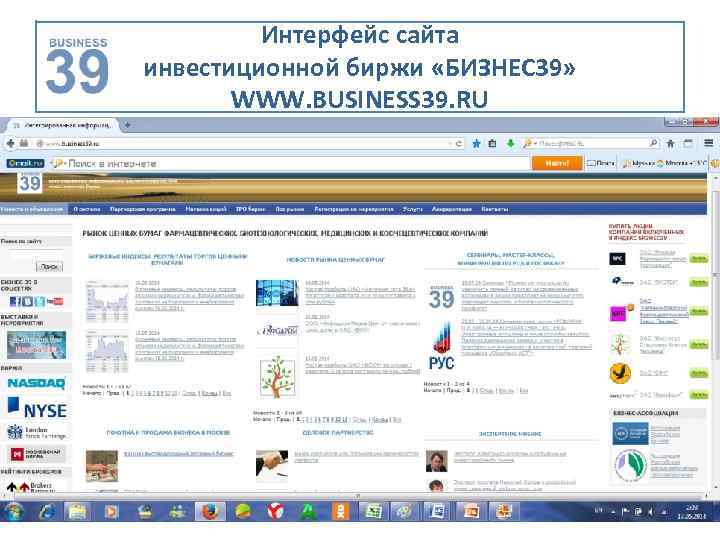
Task: Open the 'О системе' menu item
Action: pyautogui.click(x=87, y=209)
